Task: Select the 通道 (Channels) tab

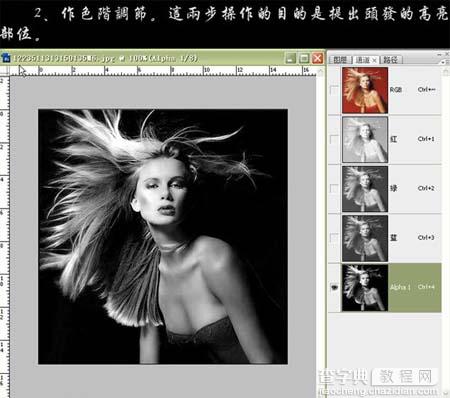Action: tap(362, 60)
